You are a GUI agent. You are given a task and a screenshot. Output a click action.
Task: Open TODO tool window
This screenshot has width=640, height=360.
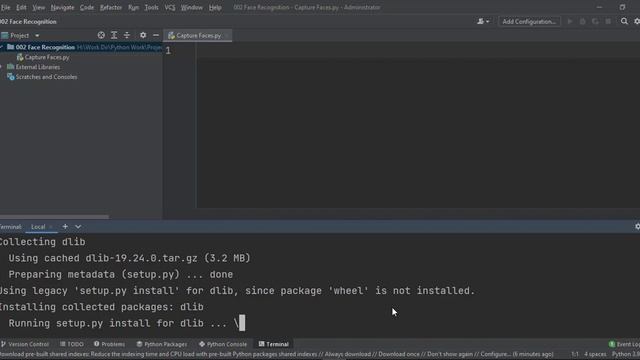72,344
